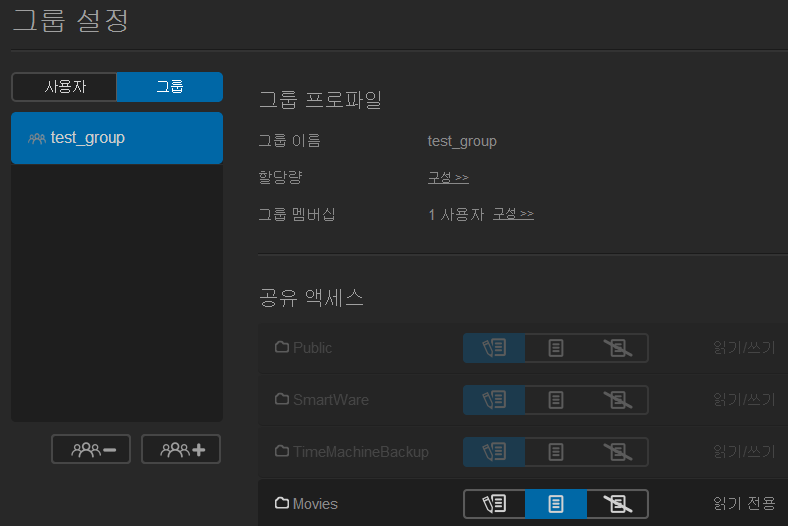Deny access to the Public share

(x=617, y=348)
